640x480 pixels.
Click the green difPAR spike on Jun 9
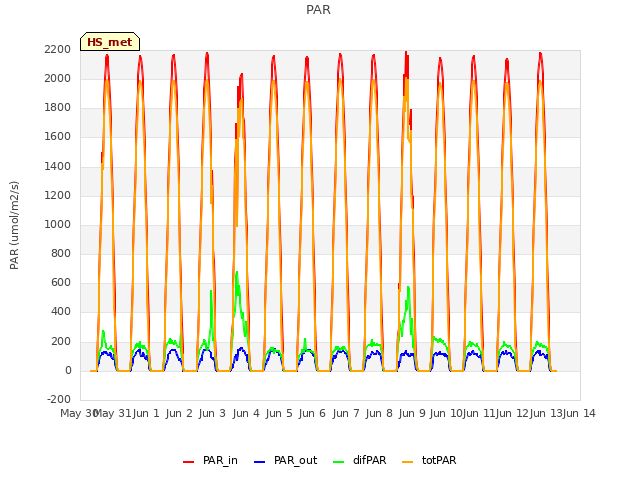(408, 288)
